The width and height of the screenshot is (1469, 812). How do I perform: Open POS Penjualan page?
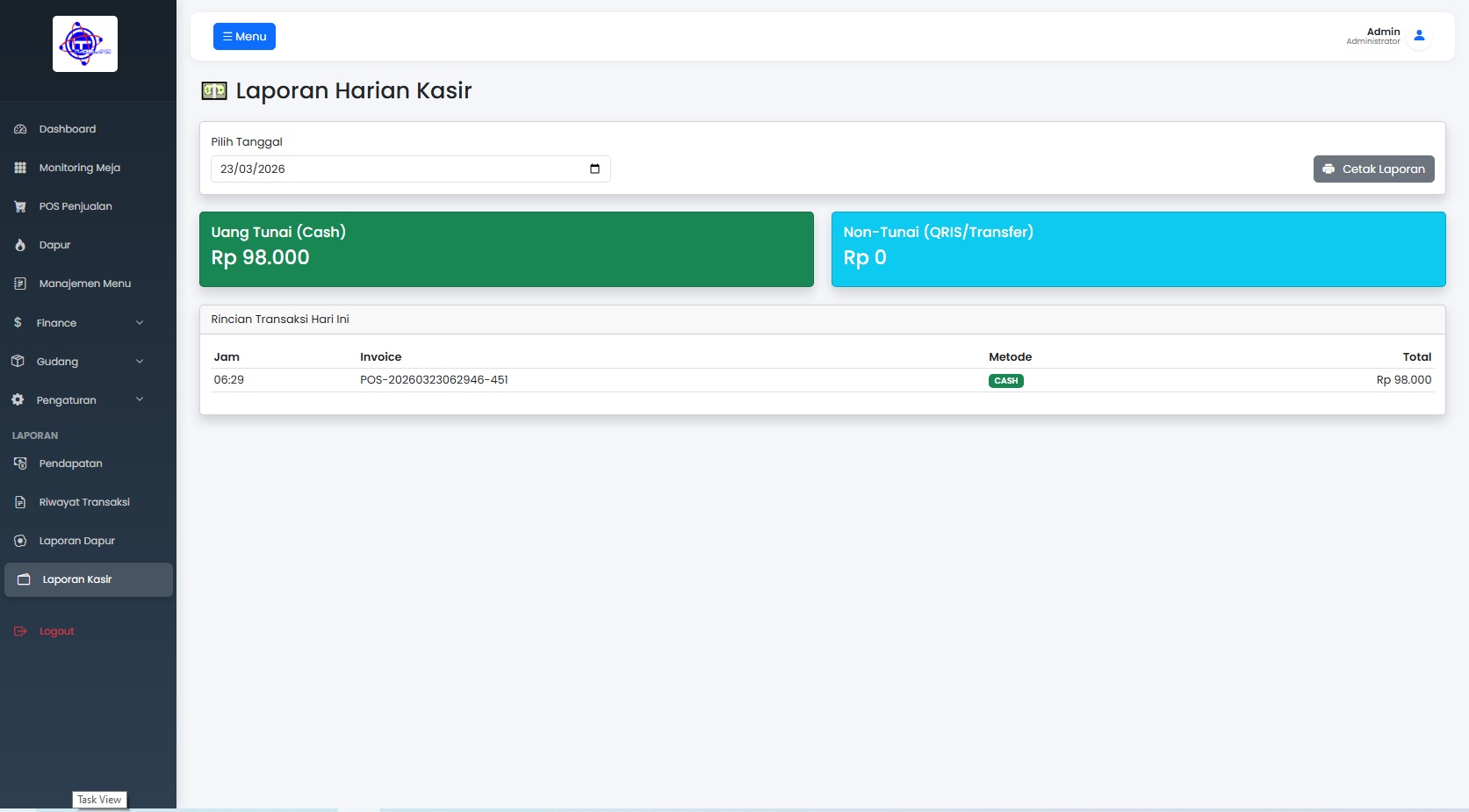tap(76, 206)
